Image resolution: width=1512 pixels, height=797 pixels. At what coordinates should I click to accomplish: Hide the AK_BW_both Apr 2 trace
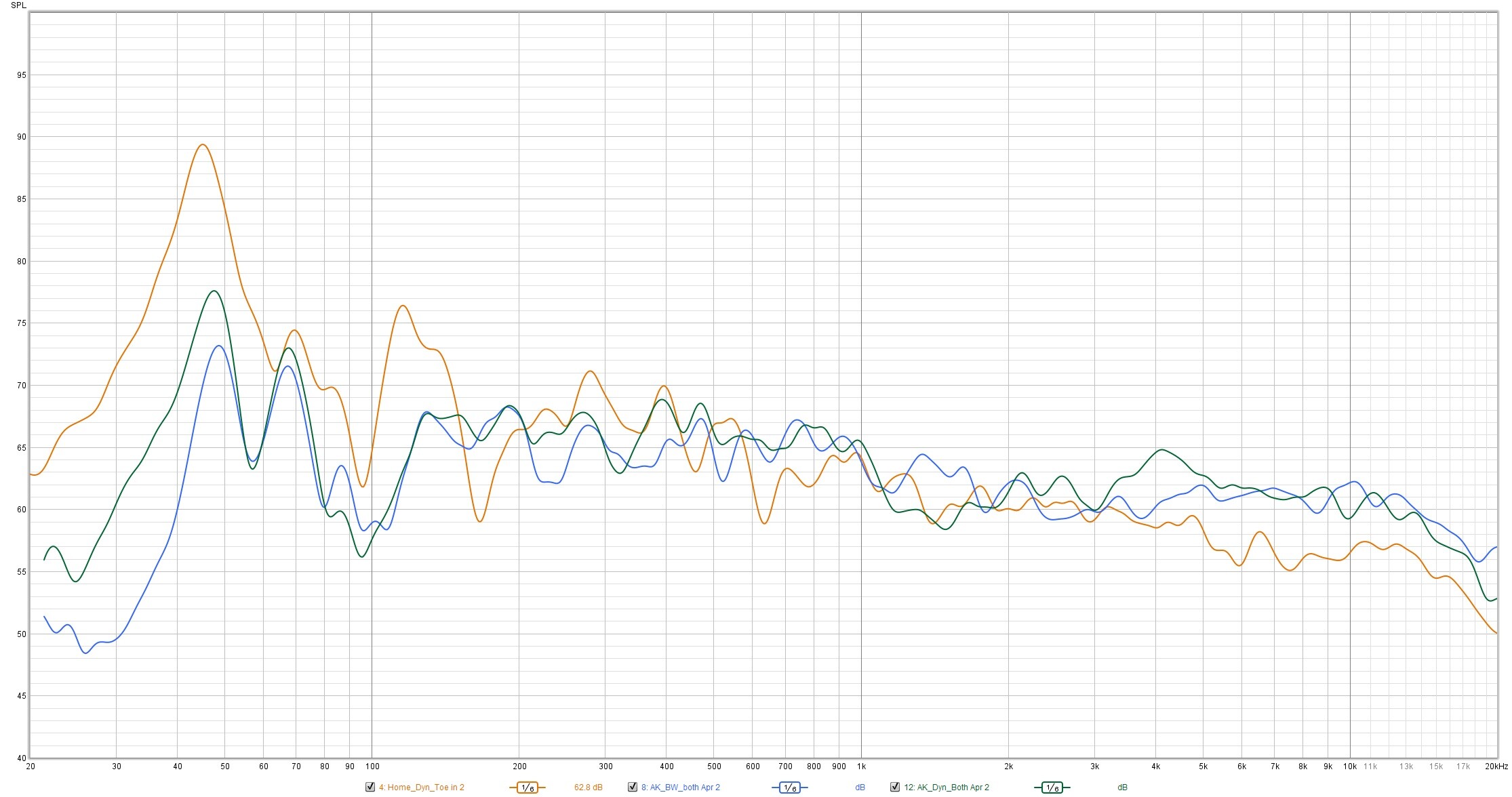point(633,788)
